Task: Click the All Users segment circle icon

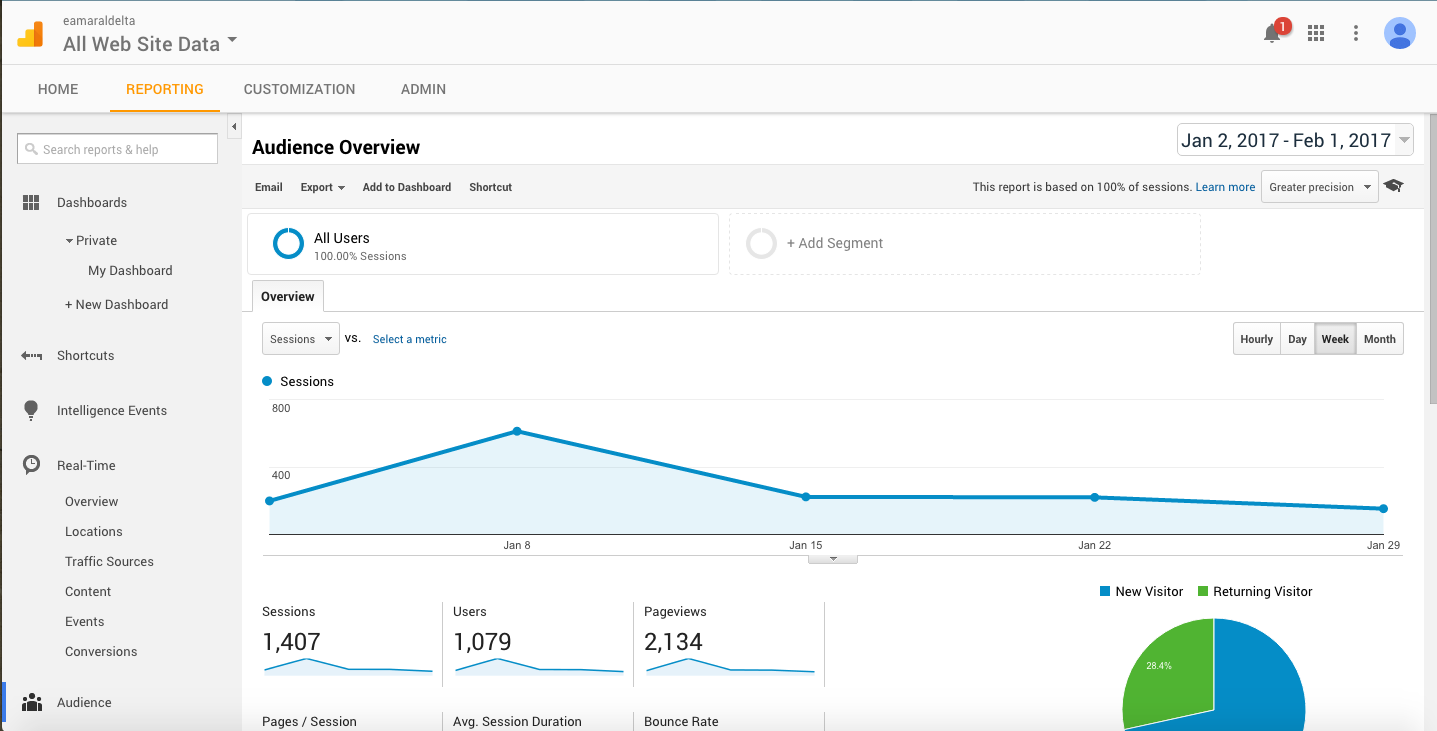Action: 288,243
